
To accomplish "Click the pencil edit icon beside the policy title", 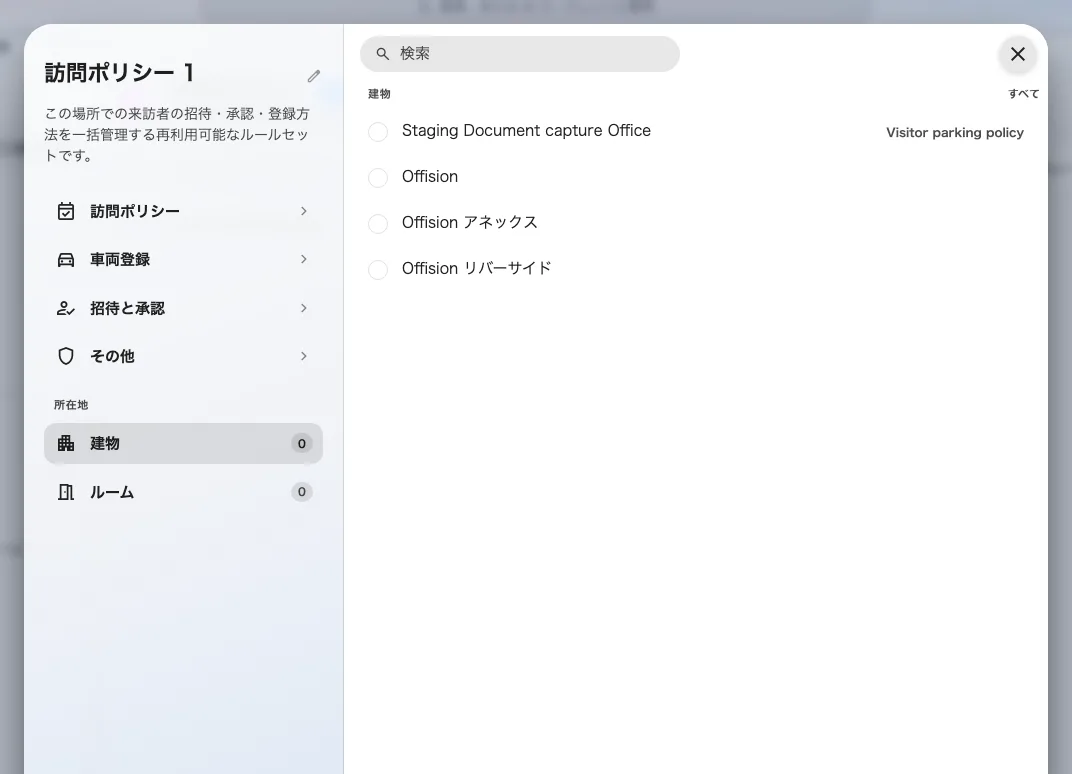I will click(x=314, y=76).
